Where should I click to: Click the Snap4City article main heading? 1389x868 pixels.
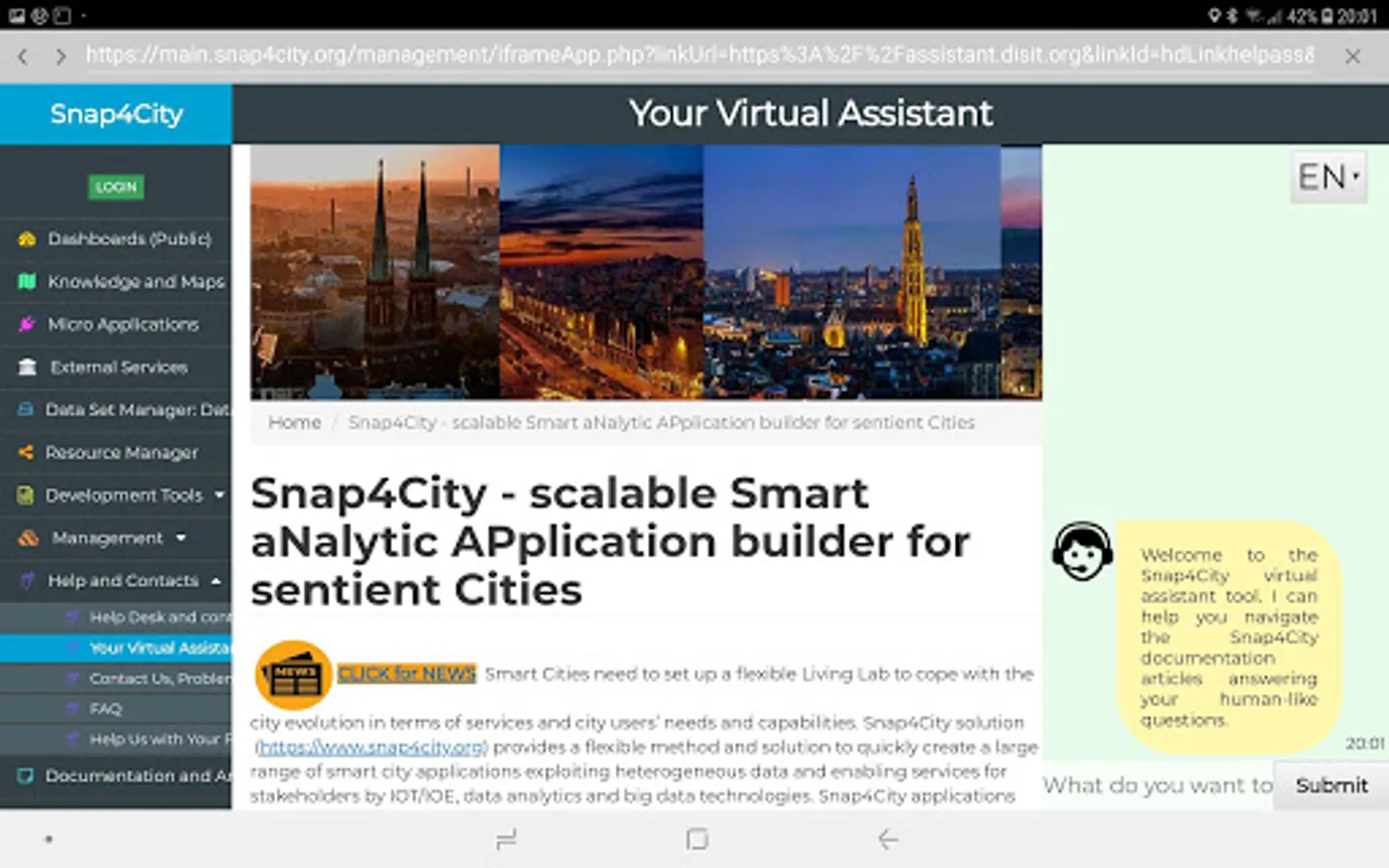610,541
